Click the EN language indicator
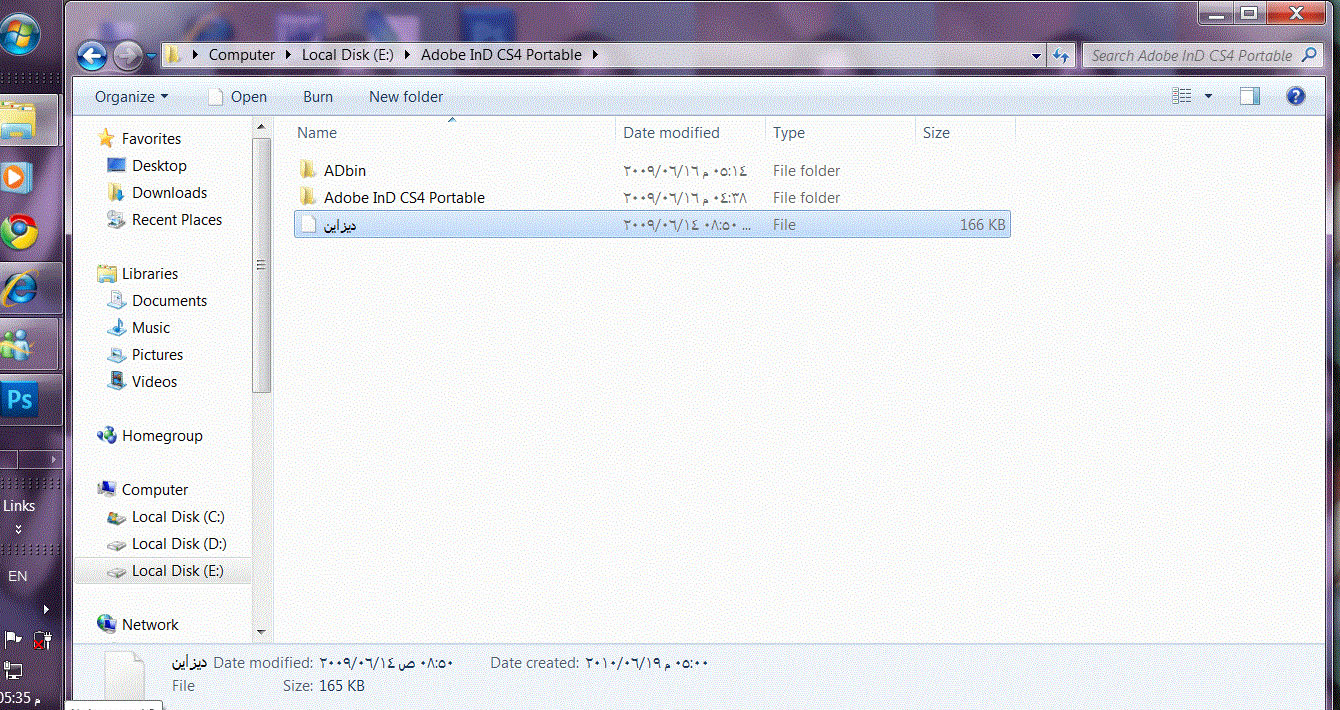This screenshot has width=1340, height=710. [18, 576]
